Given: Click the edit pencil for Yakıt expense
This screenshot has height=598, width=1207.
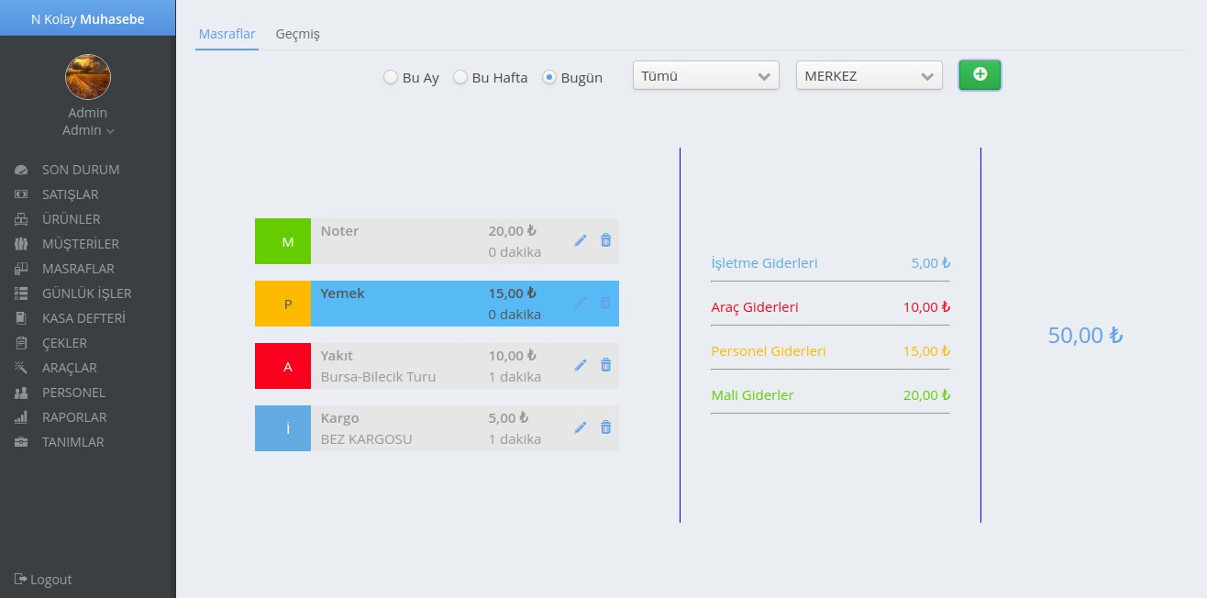Looking at the screenshot, I should pyautogui.click(x=580, y=365).
